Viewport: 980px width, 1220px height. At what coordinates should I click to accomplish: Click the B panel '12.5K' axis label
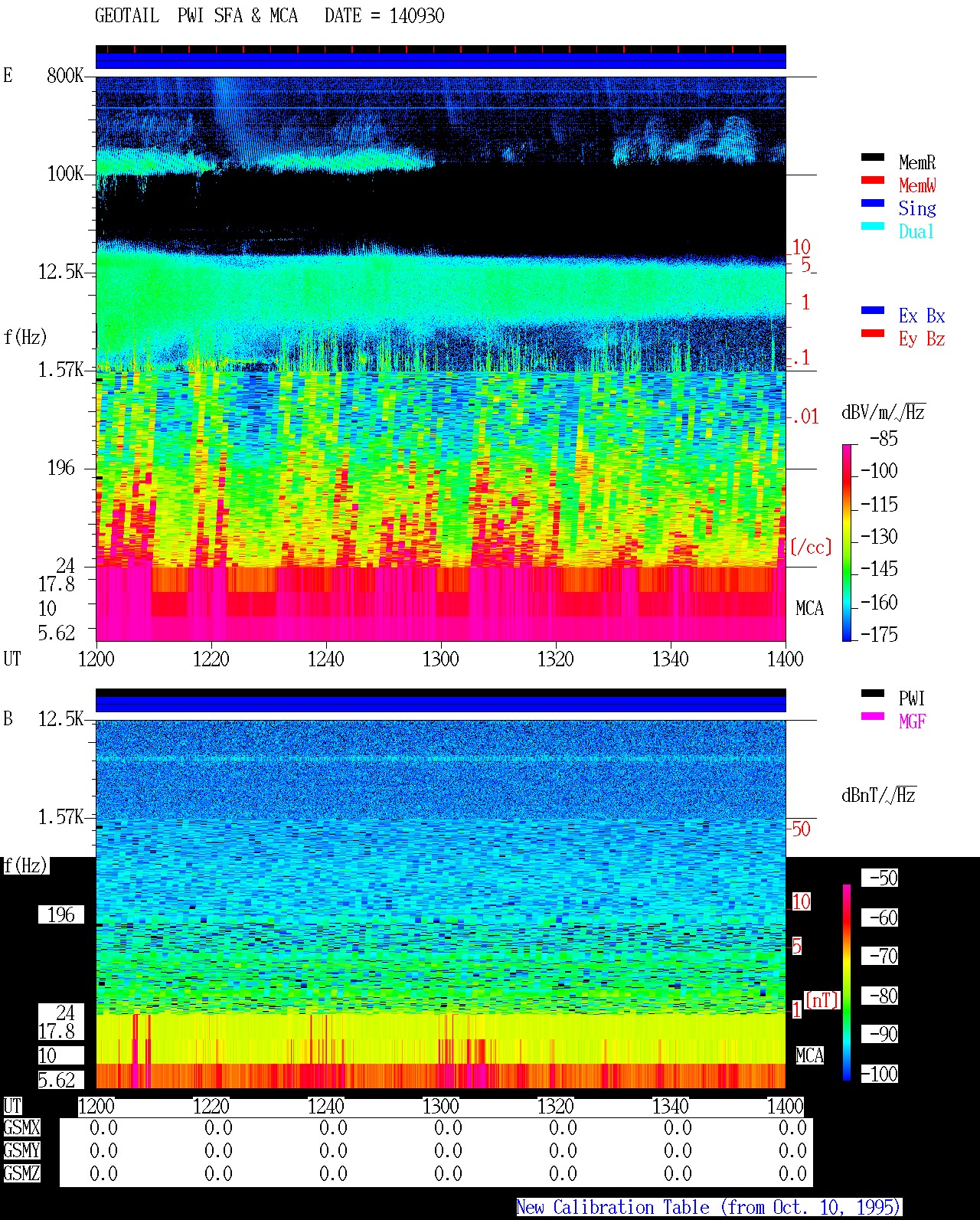[61, 718]
